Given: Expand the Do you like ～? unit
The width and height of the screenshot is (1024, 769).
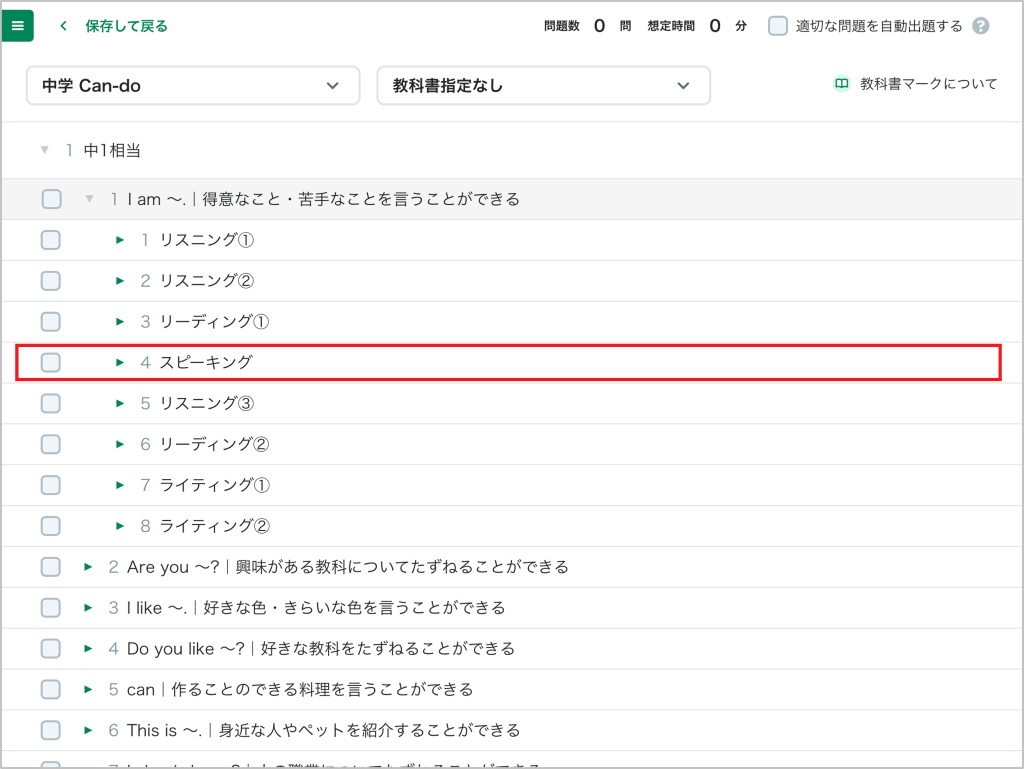Looking at the screenshot, I should tap(88, 649).
